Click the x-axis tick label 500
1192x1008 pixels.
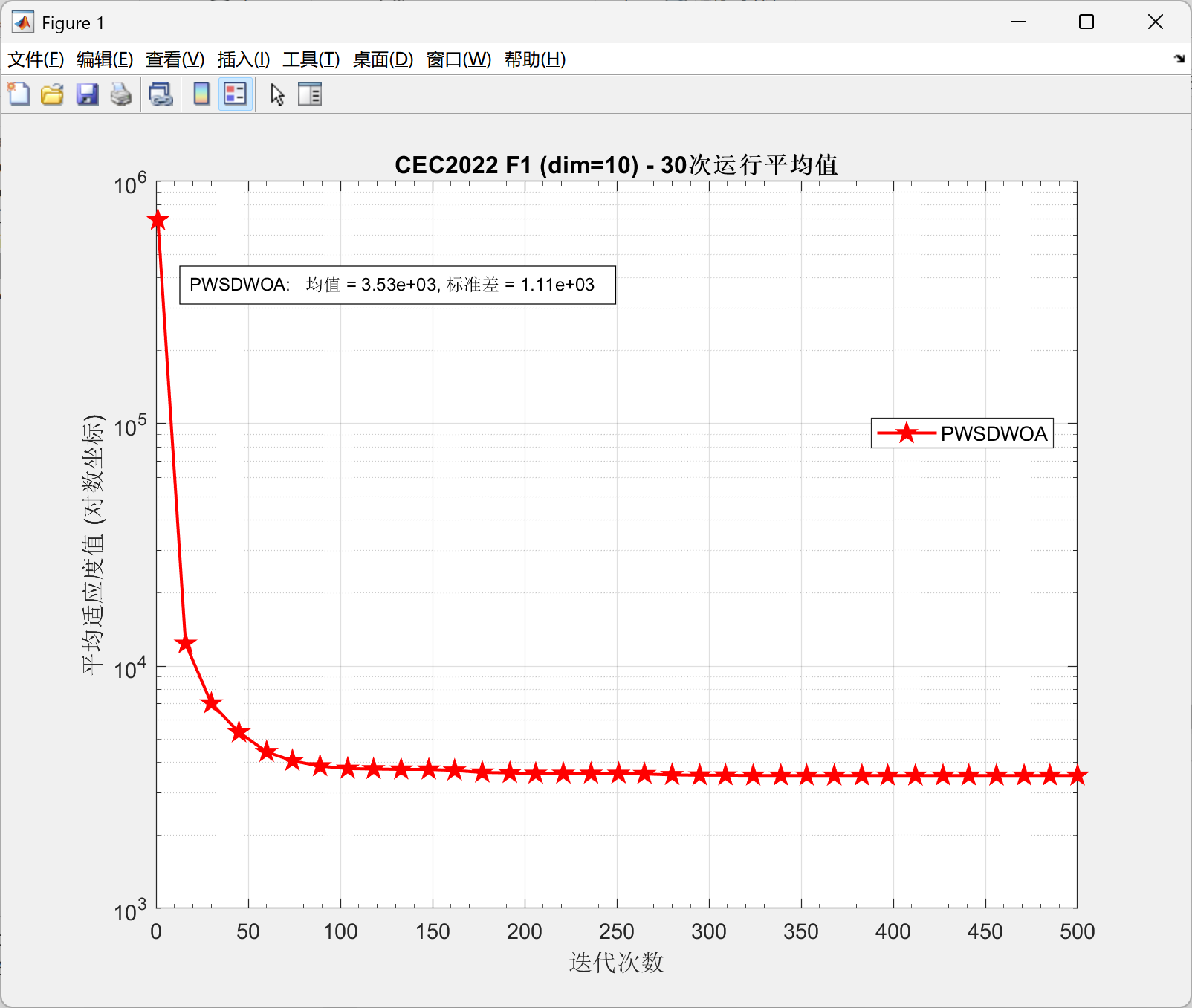[x=1078, y=931]
